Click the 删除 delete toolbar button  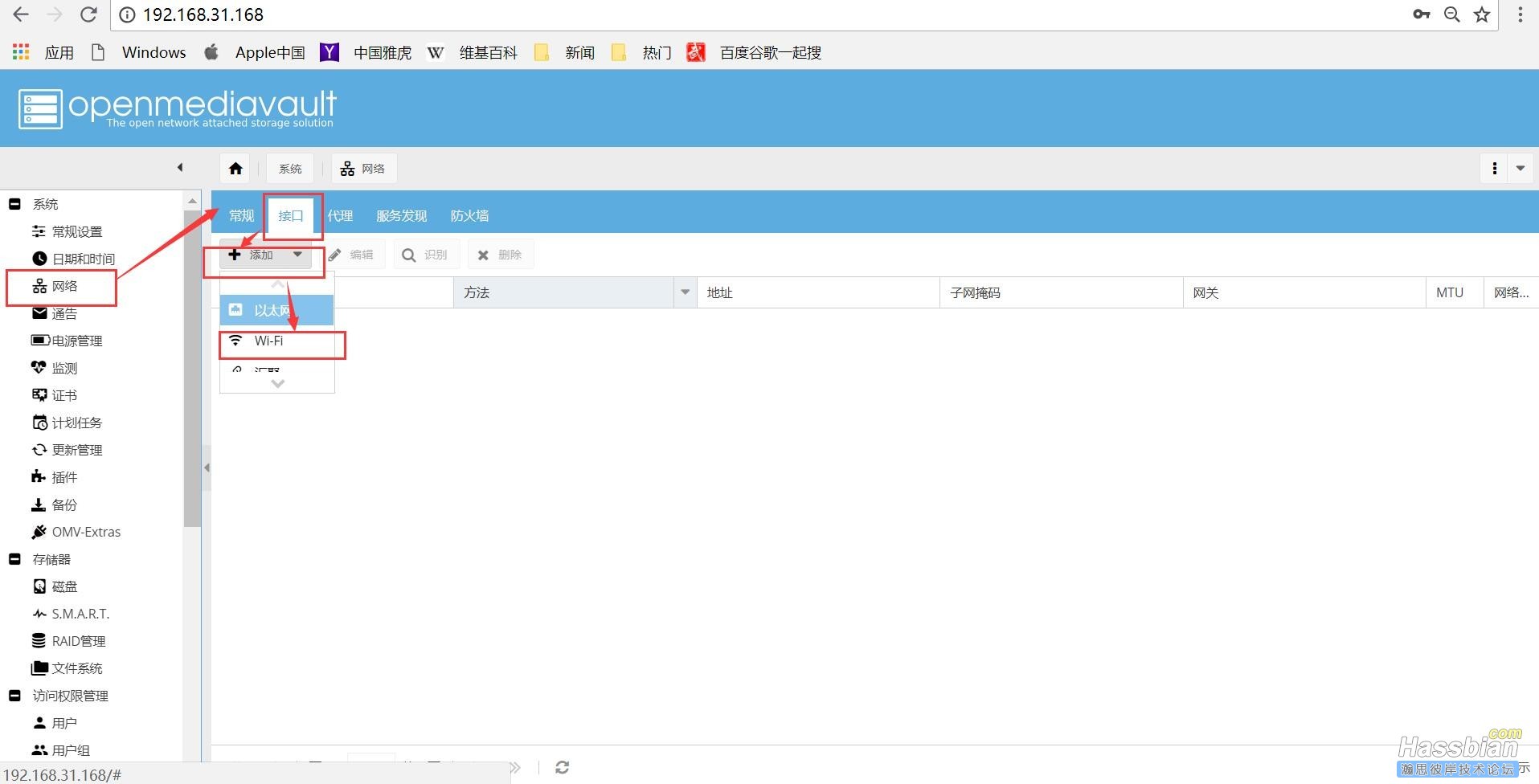[500, 255]
